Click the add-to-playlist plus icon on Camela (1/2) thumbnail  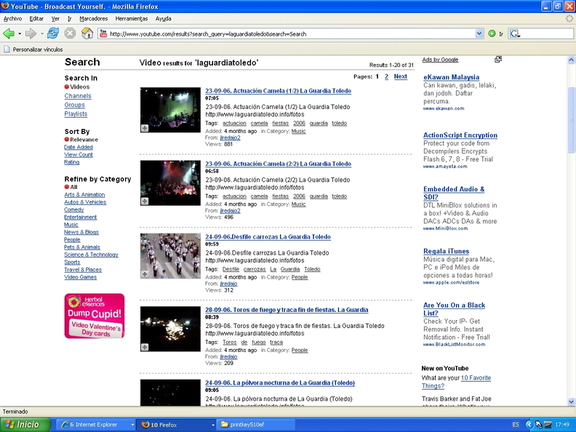click(x=144, y=128)
